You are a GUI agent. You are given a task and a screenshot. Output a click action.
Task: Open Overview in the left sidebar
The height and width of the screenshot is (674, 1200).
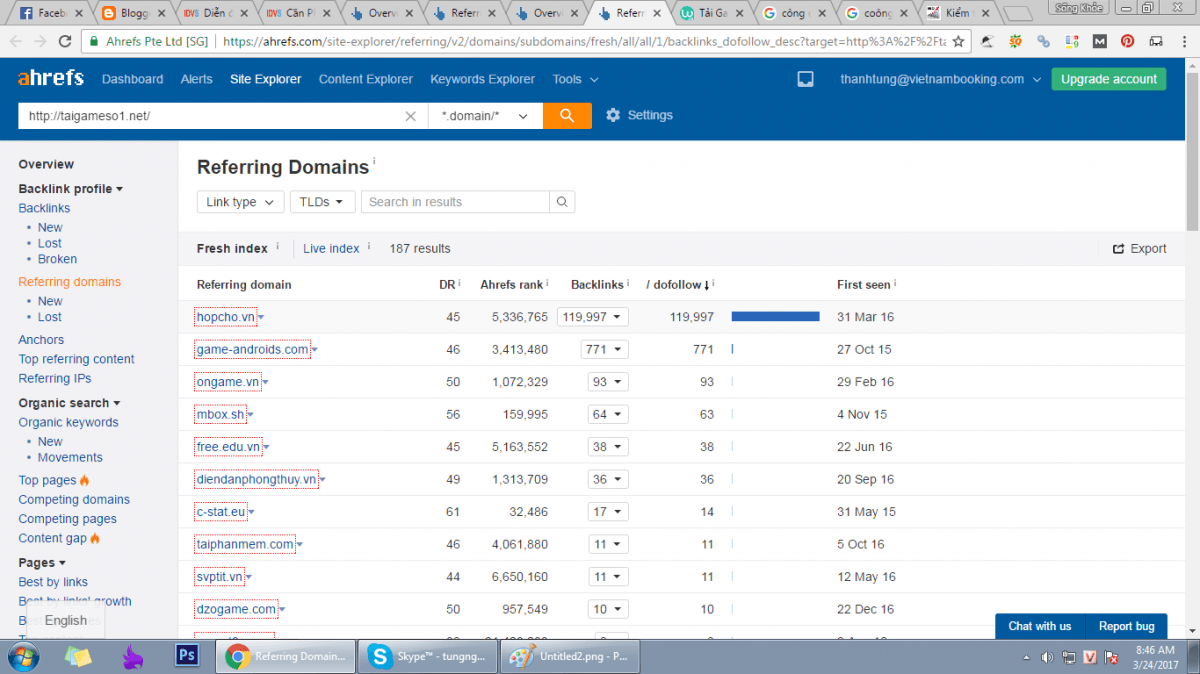(x=46, y=164)
